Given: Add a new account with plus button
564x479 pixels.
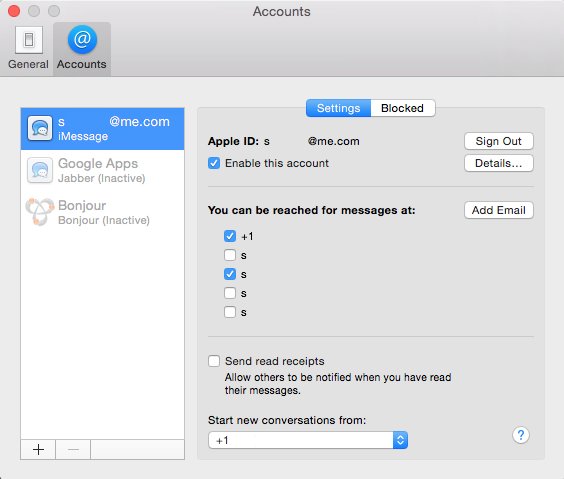Looking at the screenshot, I should tap(38, 450).
